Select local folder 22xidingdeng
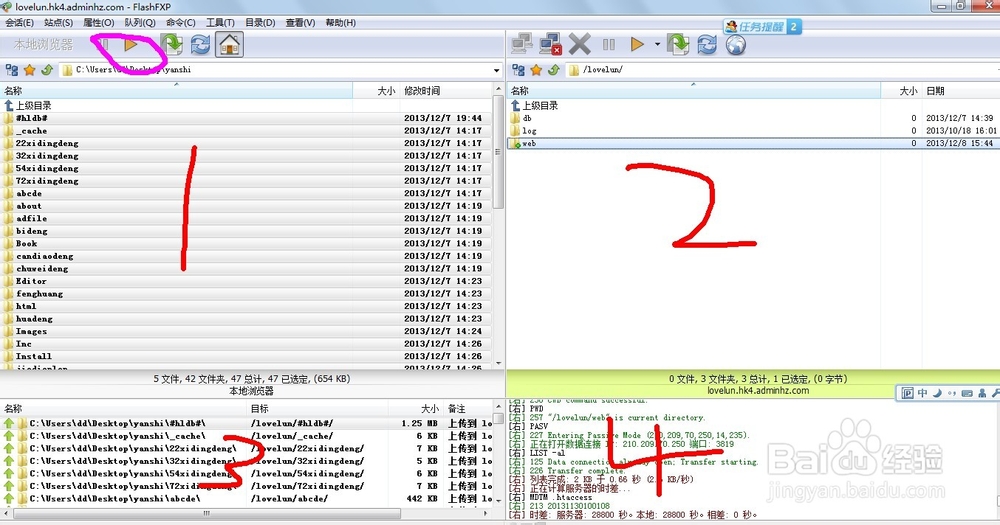1000x525 pixels. 246,143
